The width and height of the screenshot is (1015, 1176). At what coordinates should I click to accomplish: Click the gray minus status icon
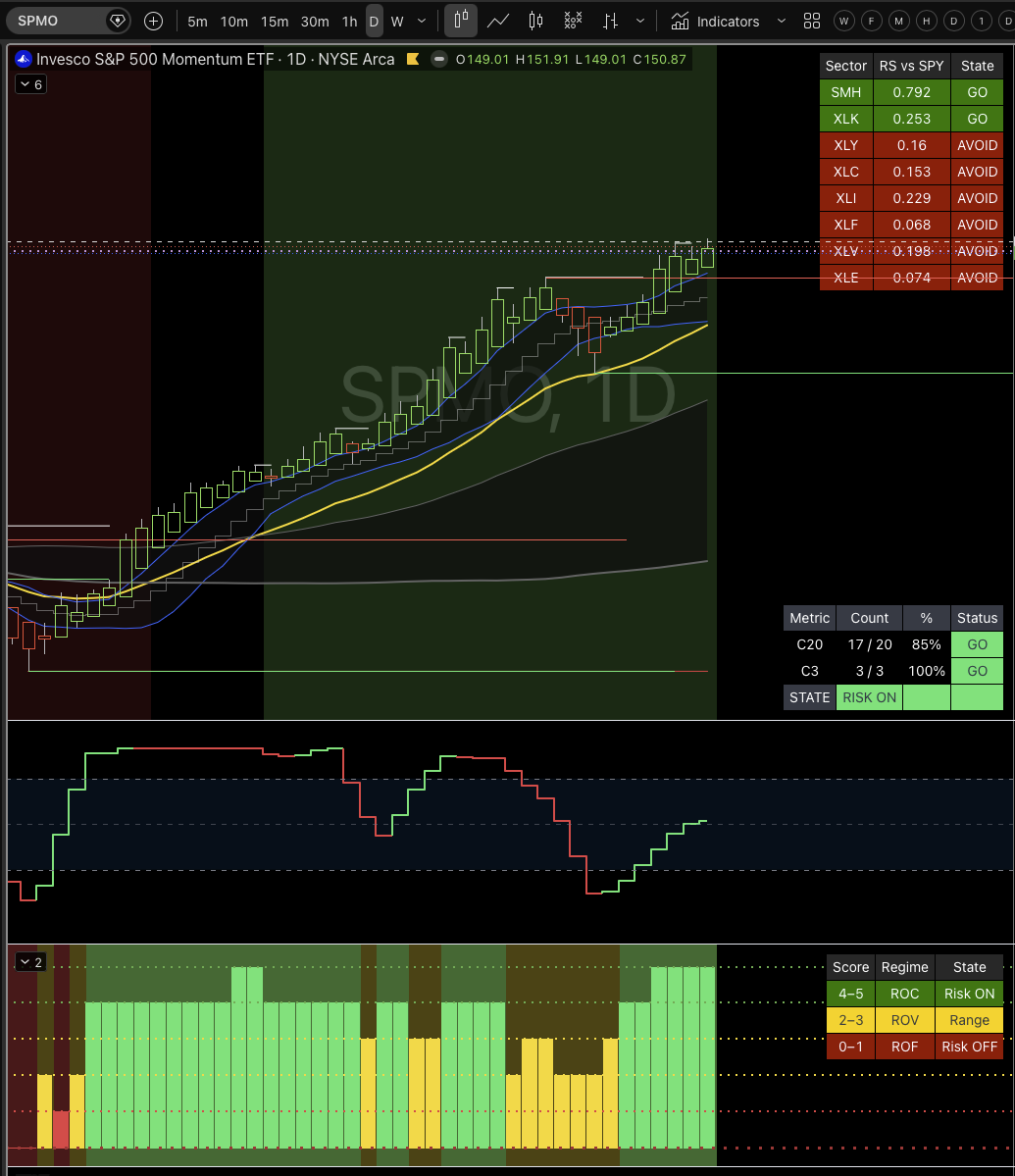(439, 59)
